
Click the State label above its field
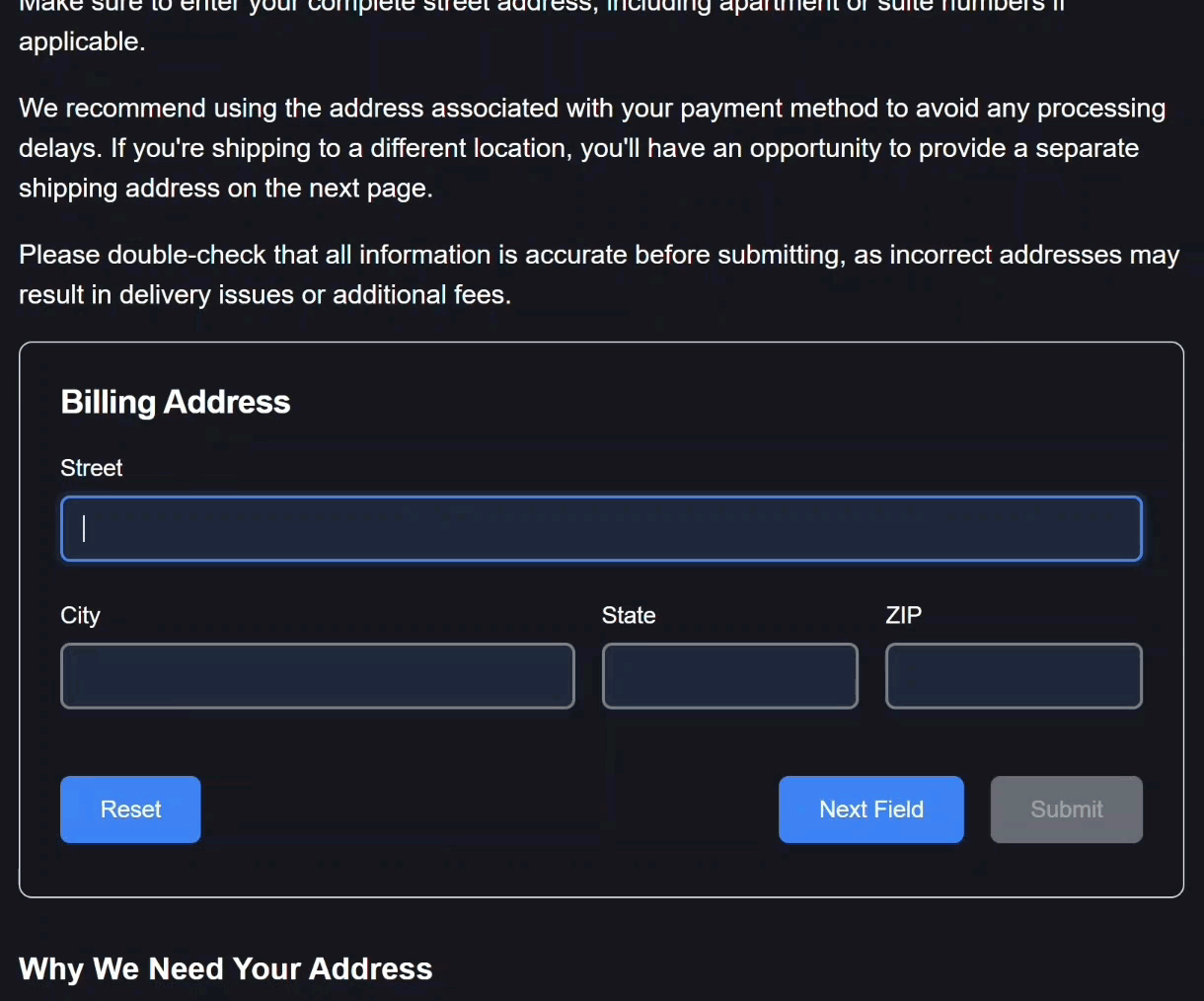pos(629,615)
